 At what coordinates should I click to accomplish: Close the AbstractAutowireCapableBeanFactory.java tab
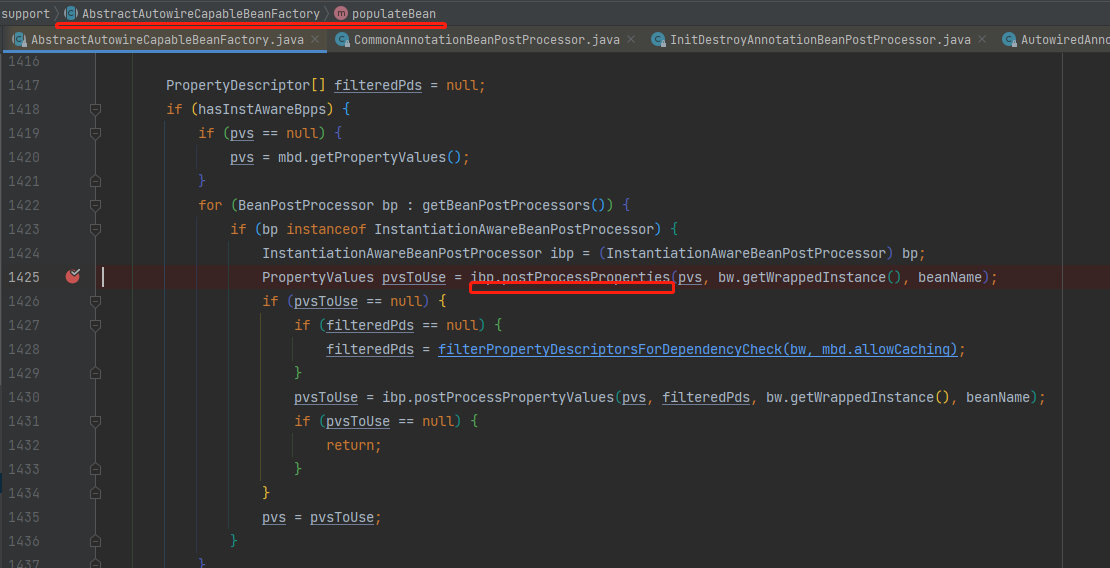[x=315, y=40]
